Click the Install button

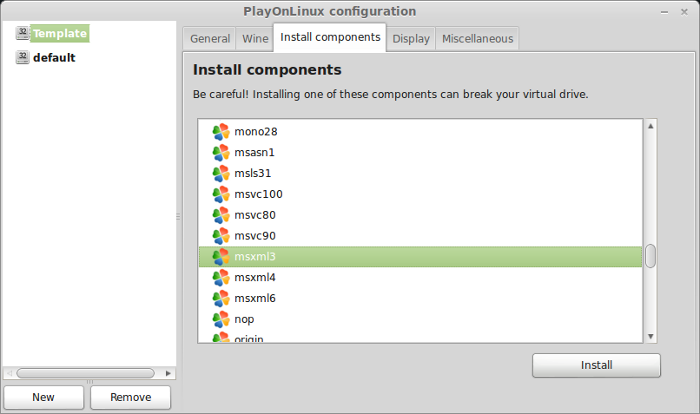[x=596, y=365]
